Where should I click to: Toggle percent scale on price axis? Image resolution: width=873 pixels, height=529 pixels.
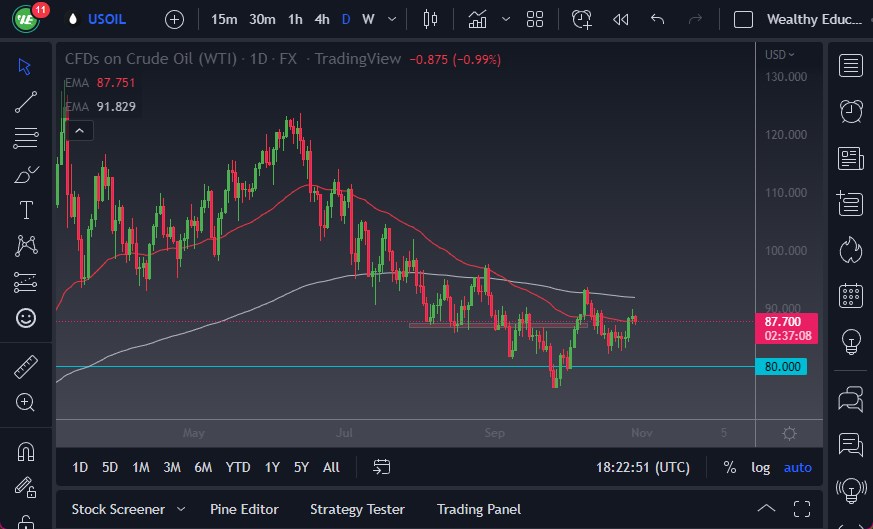730,467
